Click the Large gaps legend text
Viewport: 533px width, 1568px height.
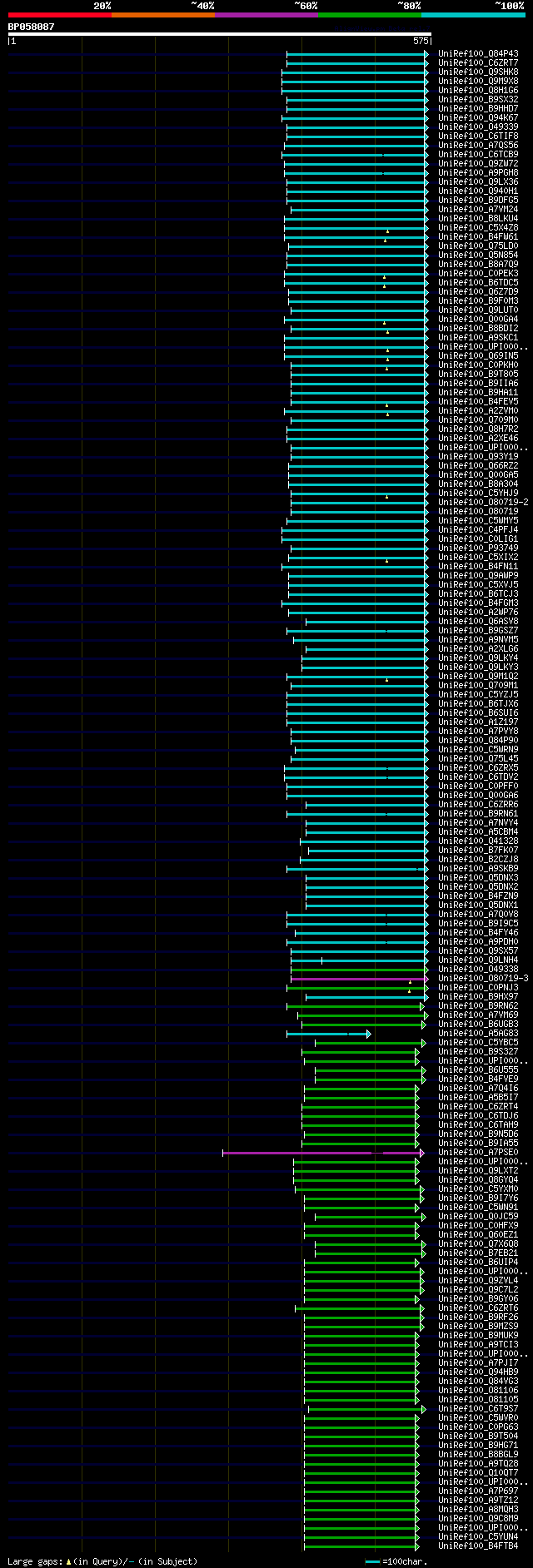coord(103,1562)
